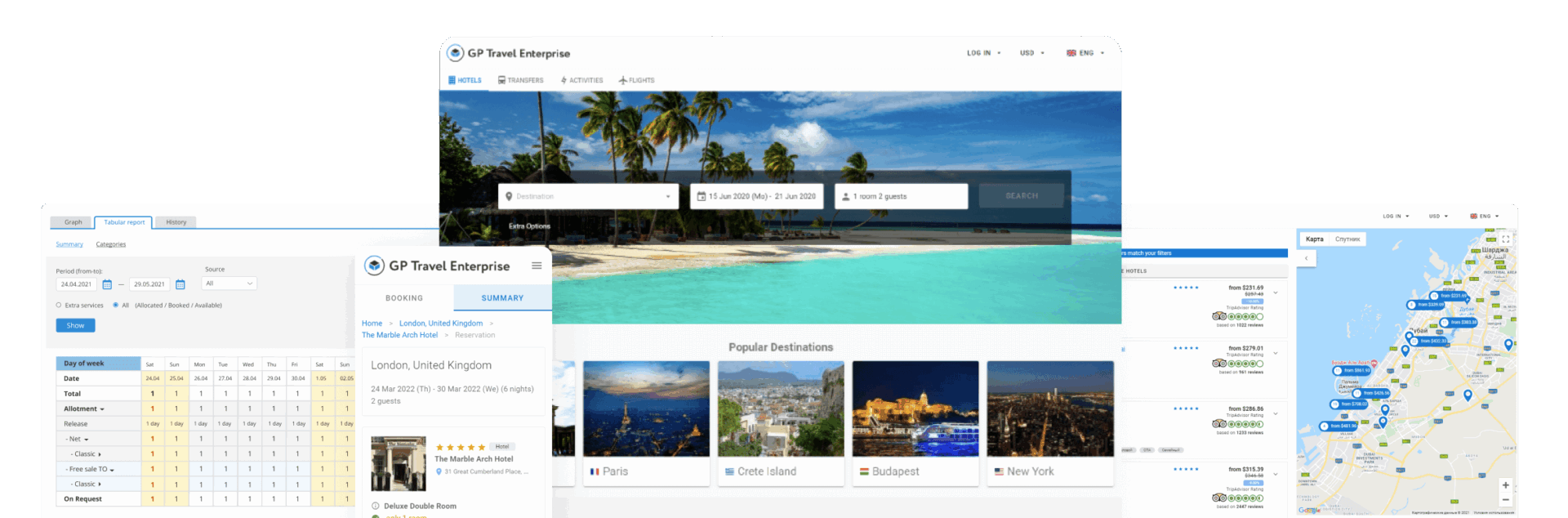This screenshot has height=518, width=1568.
Task: Click period start date field 24.04.2021
Action: point(76,284)
